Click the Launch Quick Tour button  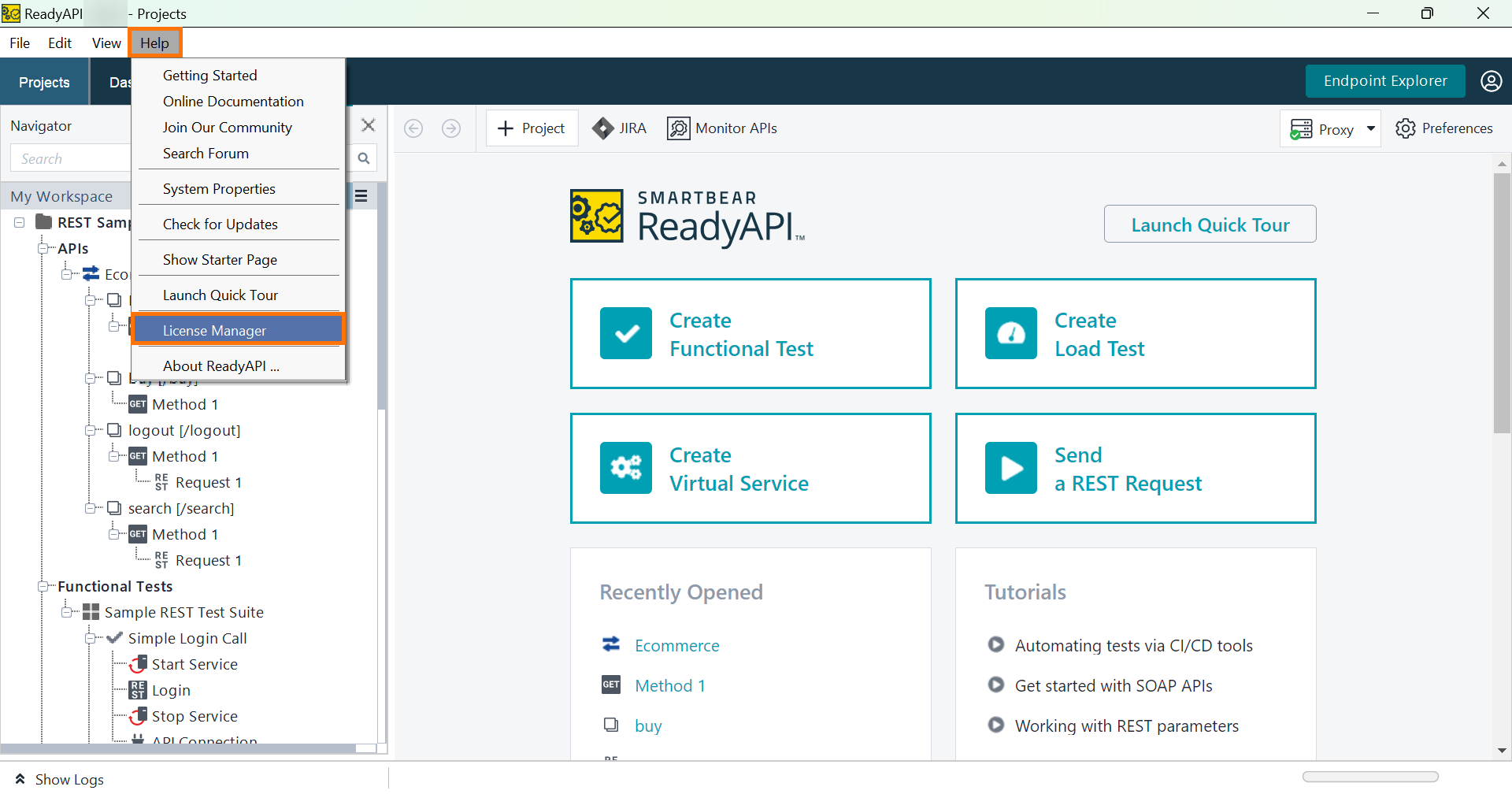pyautogui.click(x=1210, y=224)
